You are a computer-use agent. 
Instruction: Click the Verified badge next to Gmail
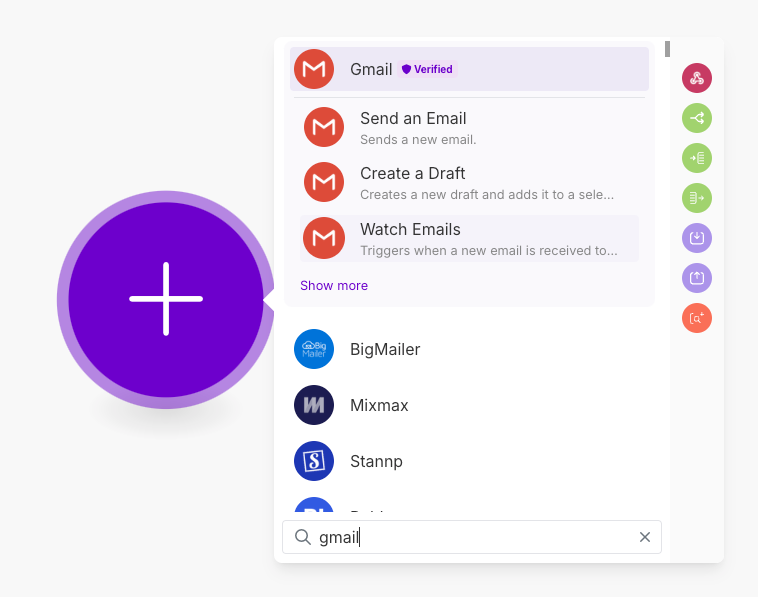pos(427,69)
